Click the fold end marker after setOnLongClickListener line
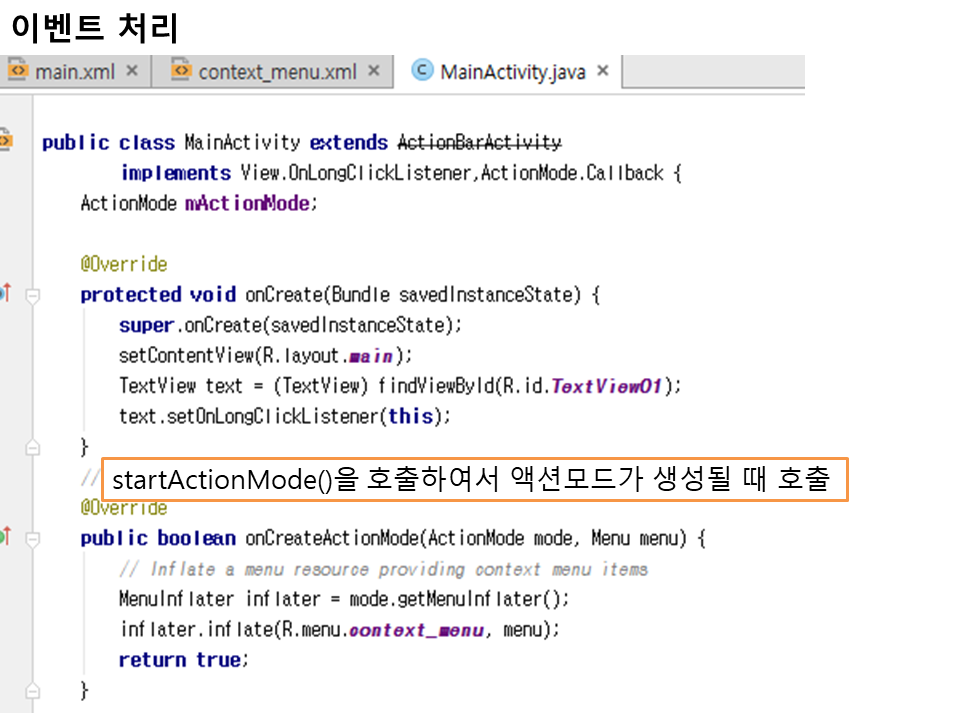Image resolution: width=960 pixels, height=720 pixels. [x=33, y=446]
